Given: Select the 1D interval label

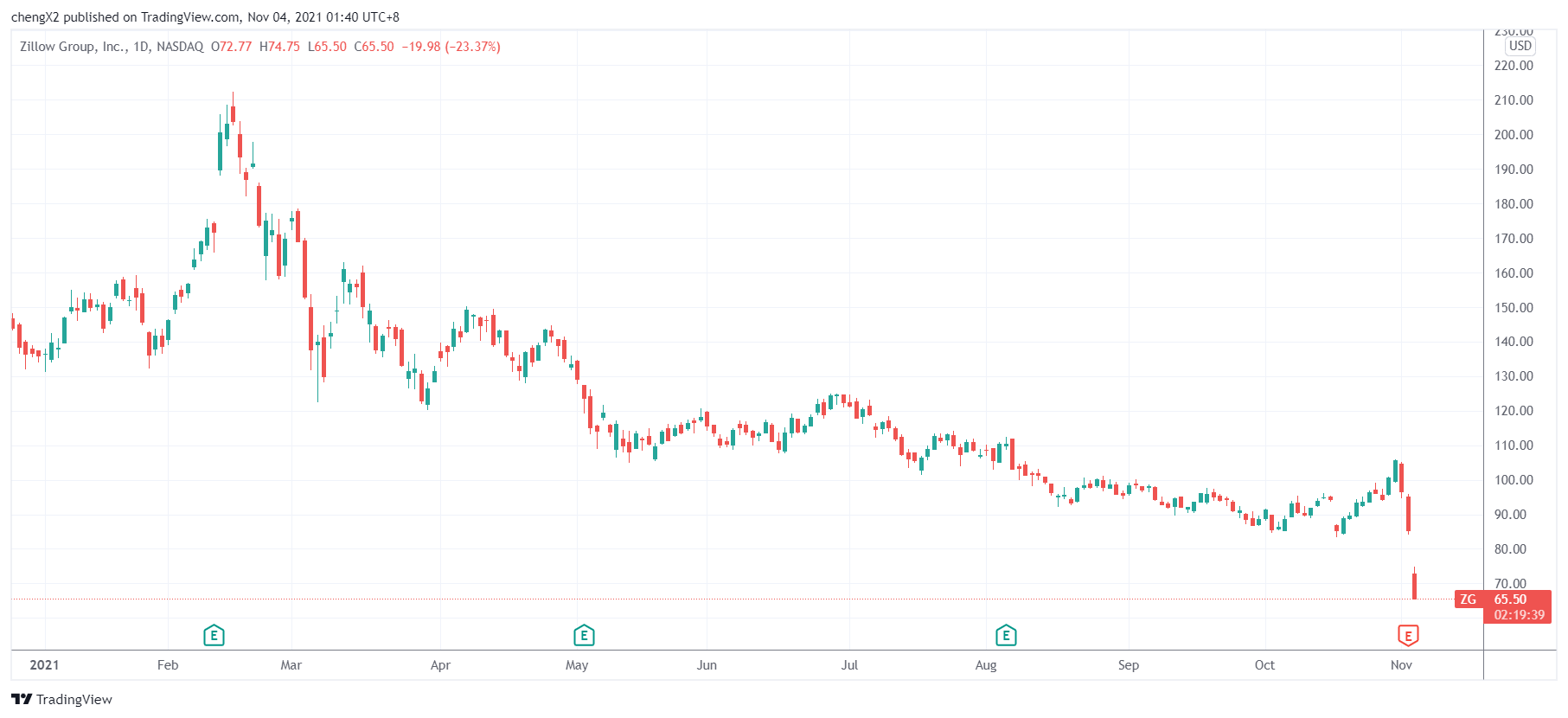Looking at the screenshot, I should tap(141, 47).
